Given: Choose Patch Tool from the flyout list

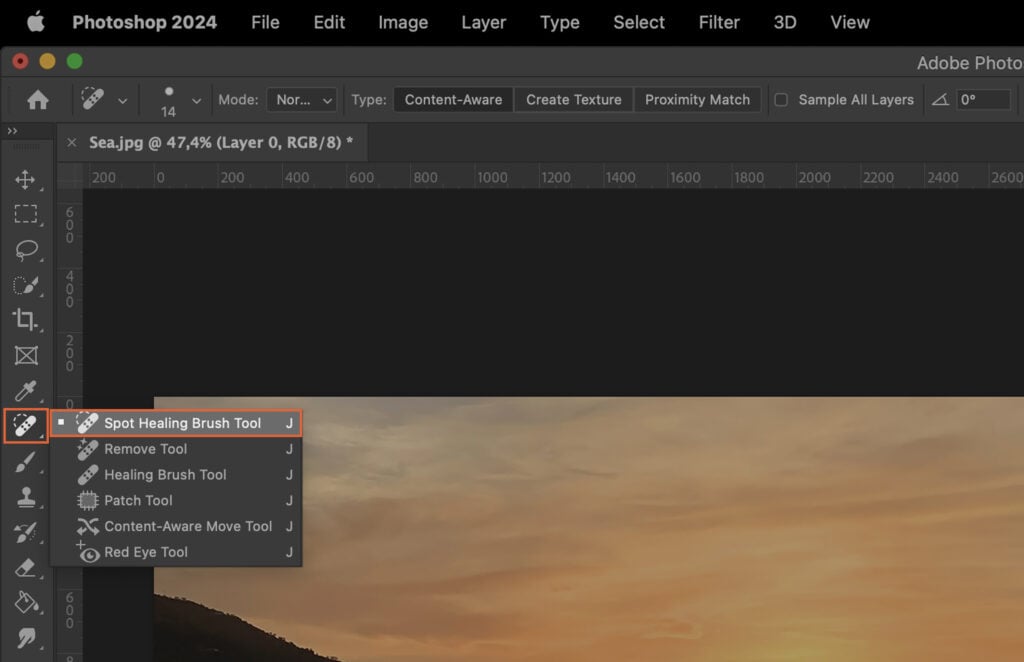Looking at the screenshot, I should pyautogui.click(x=138, y=500).
